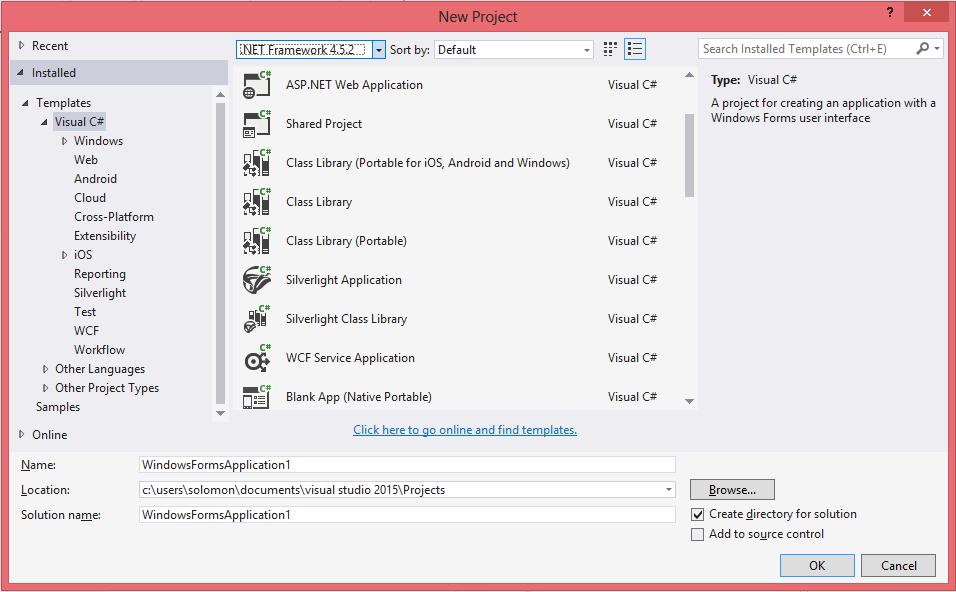Open the Location path dropdown arrow

click(669, 490)
